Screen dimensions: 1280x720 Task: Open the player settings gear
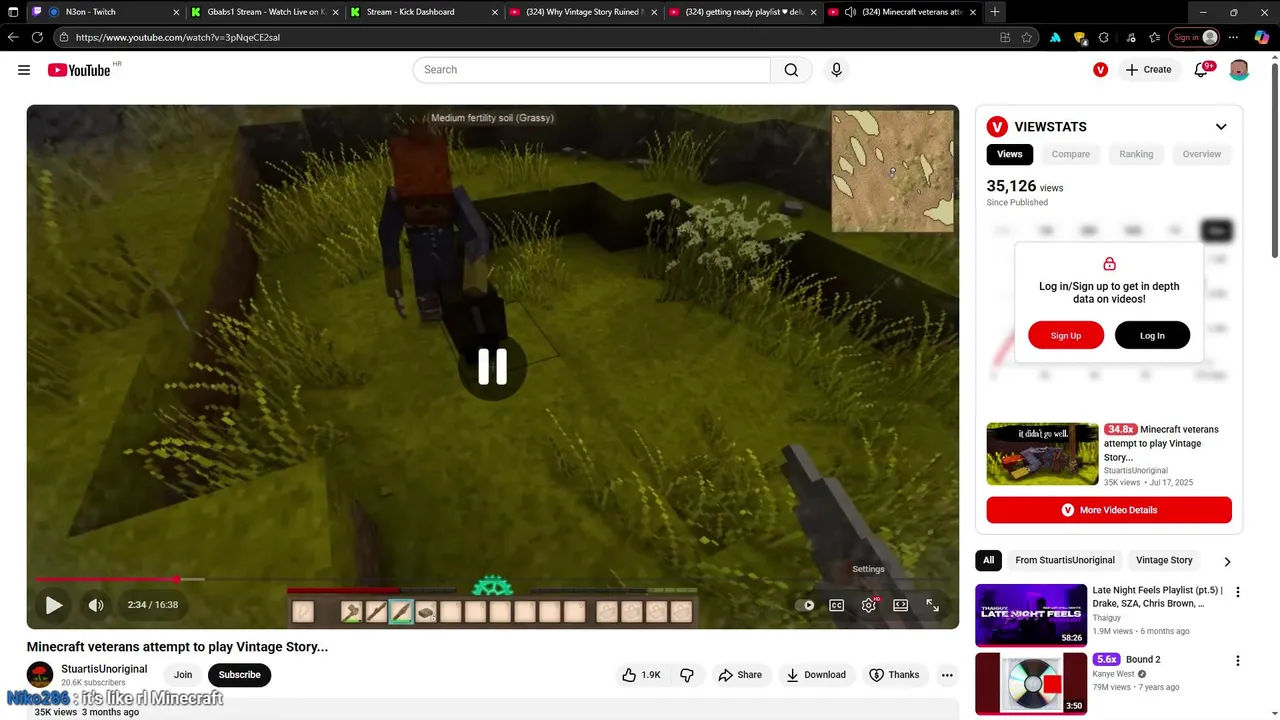click(x=869, y=605)
